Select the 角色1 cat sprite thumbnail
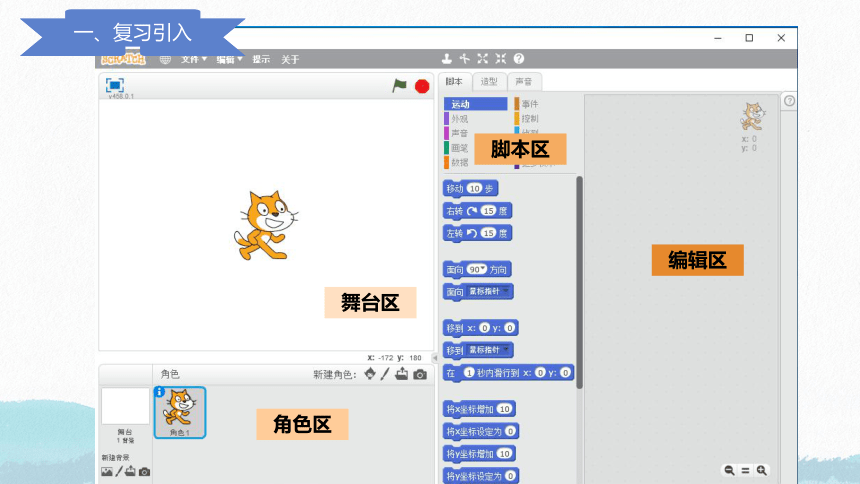 coord(180,413)
